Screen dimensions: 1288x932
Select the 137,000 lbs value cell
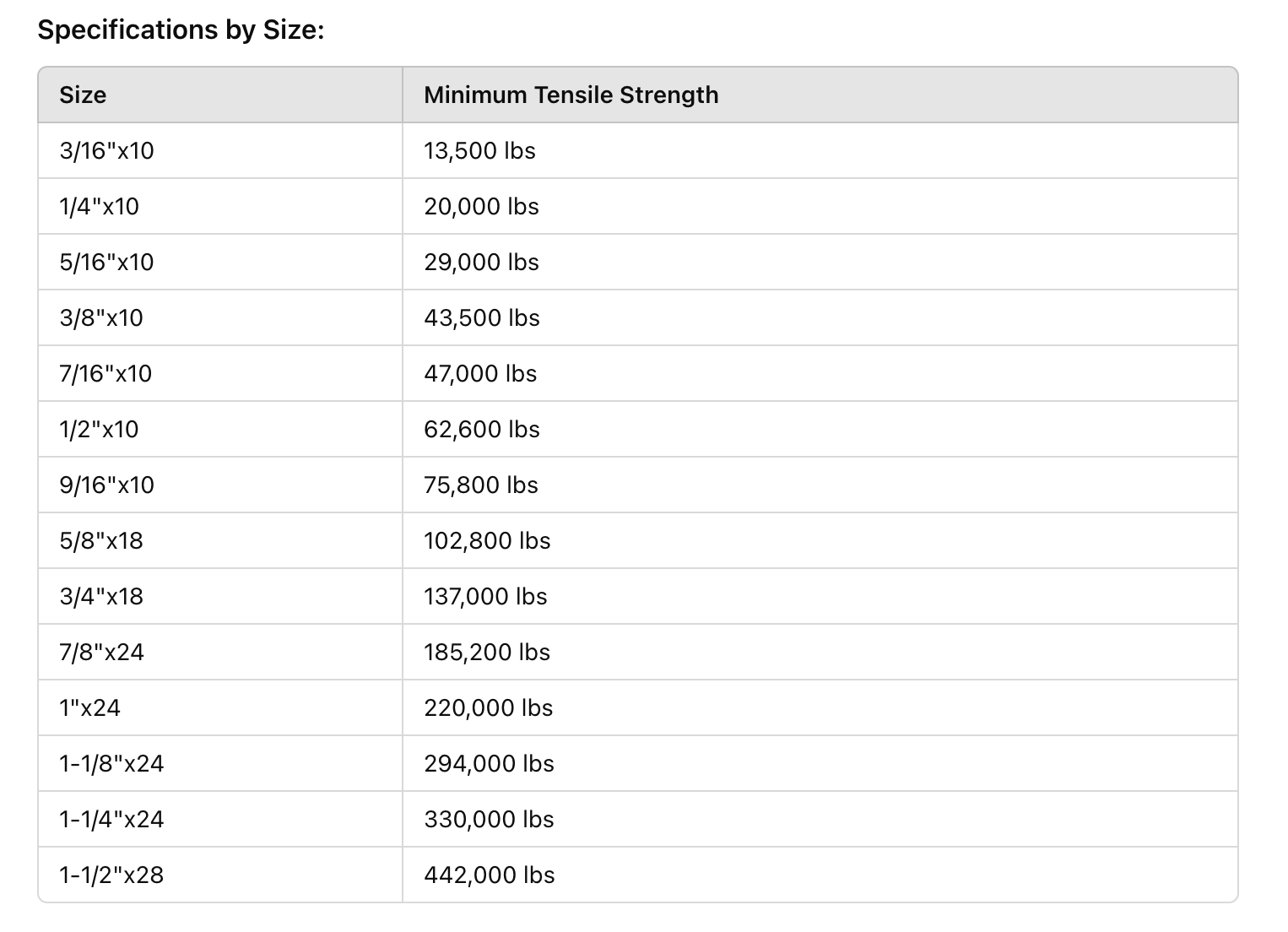pyautogui.click(x=820, y=596)
